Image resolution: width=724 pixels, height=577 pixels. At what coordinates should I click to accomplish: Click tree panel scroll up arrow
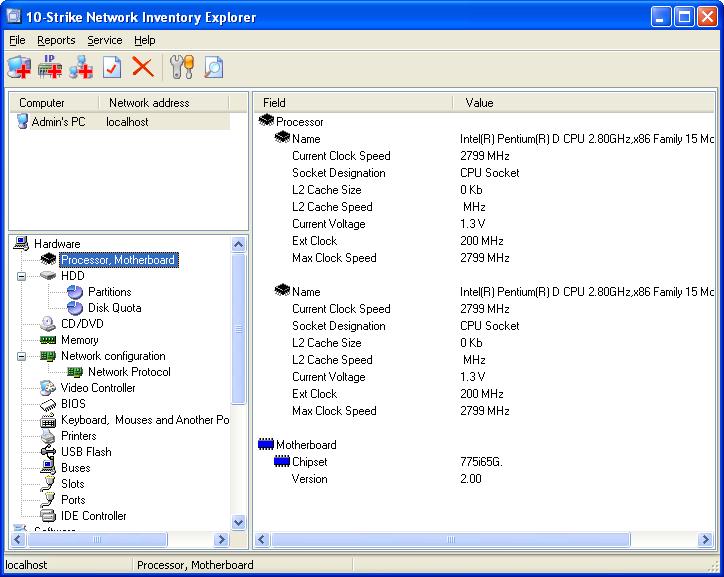pyautogui.click(x=238, y=244)
